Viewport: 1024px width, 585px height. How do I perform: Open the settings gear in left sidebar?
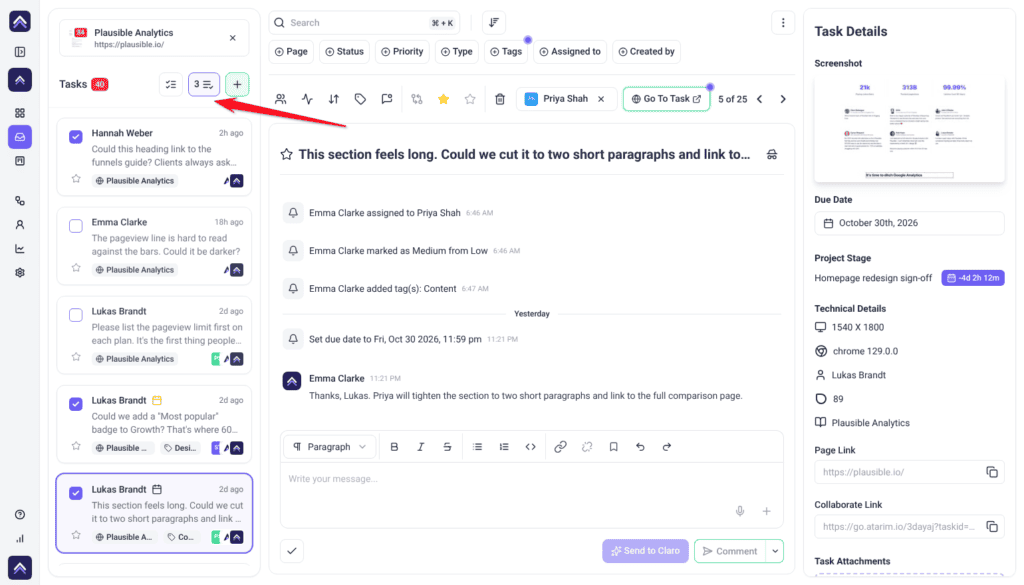click(x=20, y=273)
